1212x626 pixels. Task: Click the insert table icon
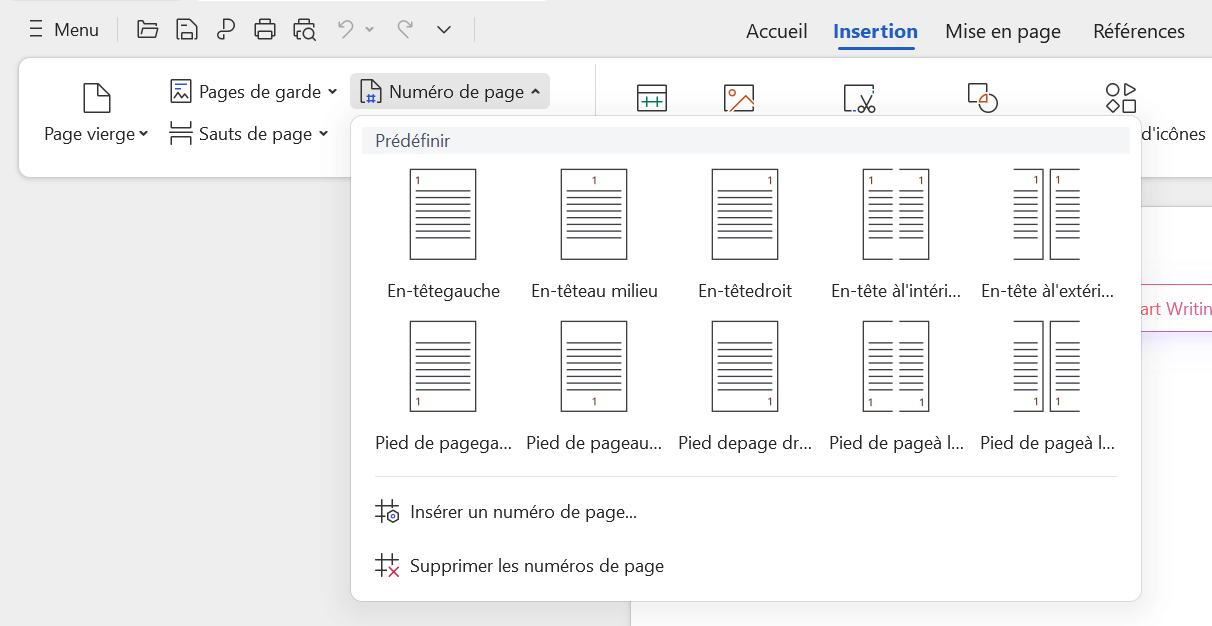point(652,98)
